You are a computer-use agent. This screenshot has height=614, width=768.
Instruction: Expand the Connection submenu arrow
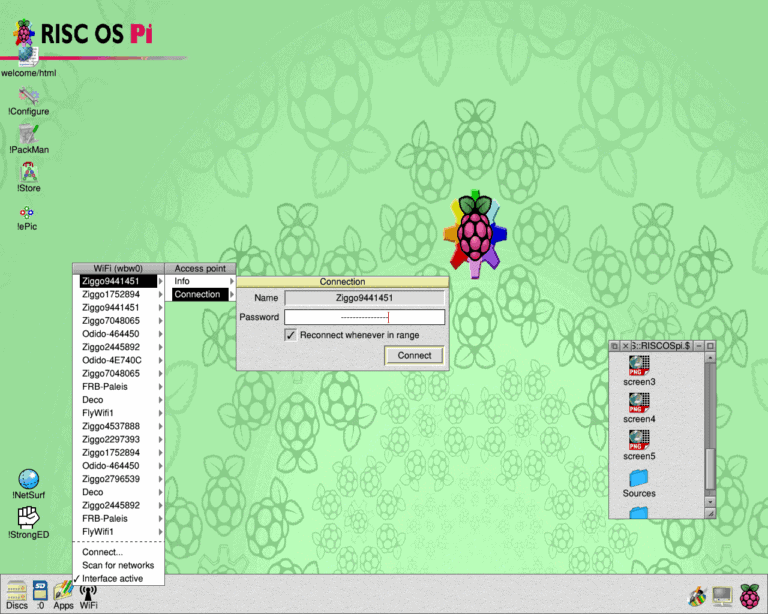coord(232,294)
